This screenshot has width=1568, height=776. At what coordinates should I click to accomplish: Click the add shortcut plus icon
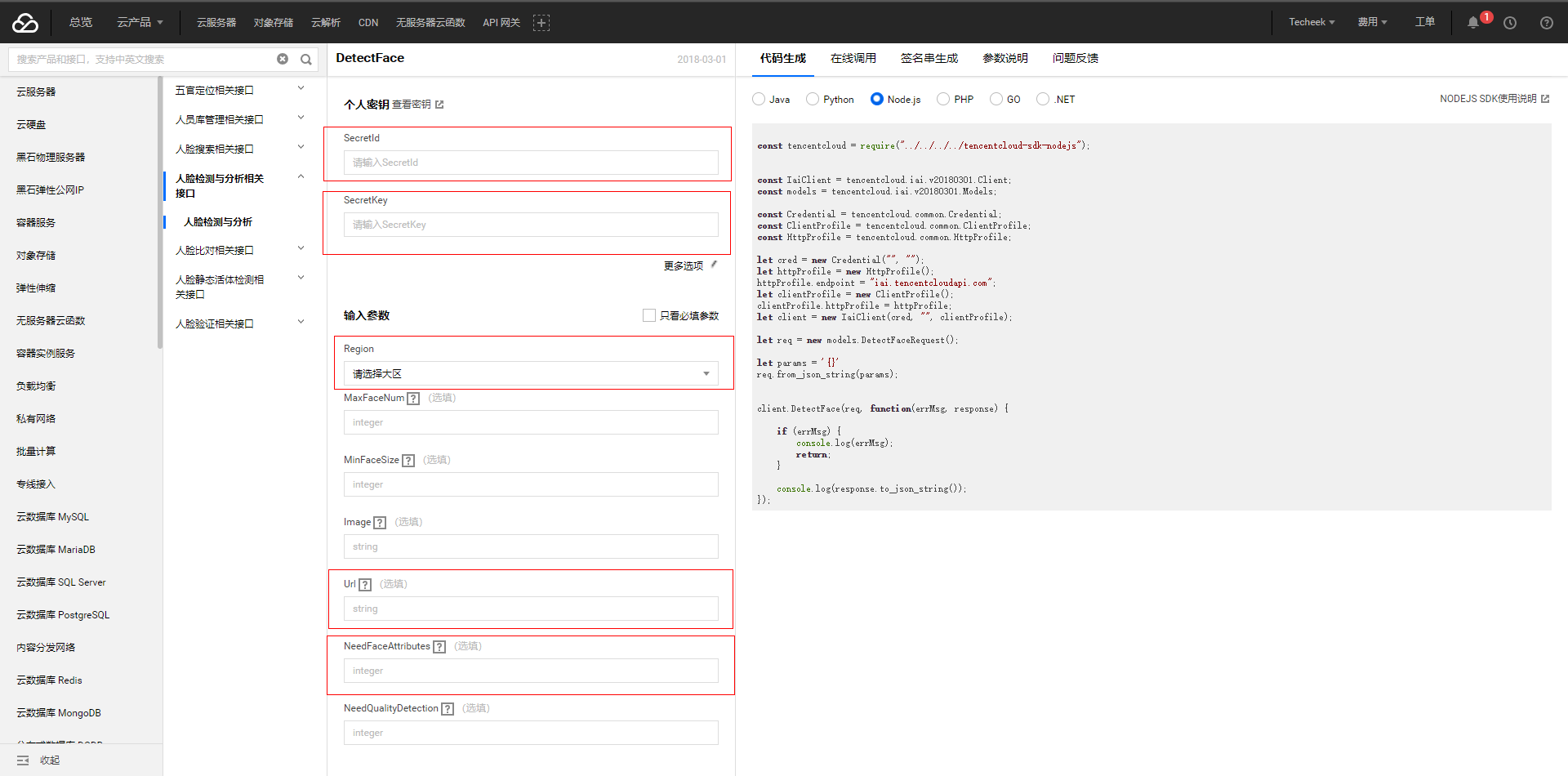tap(541, 23)
